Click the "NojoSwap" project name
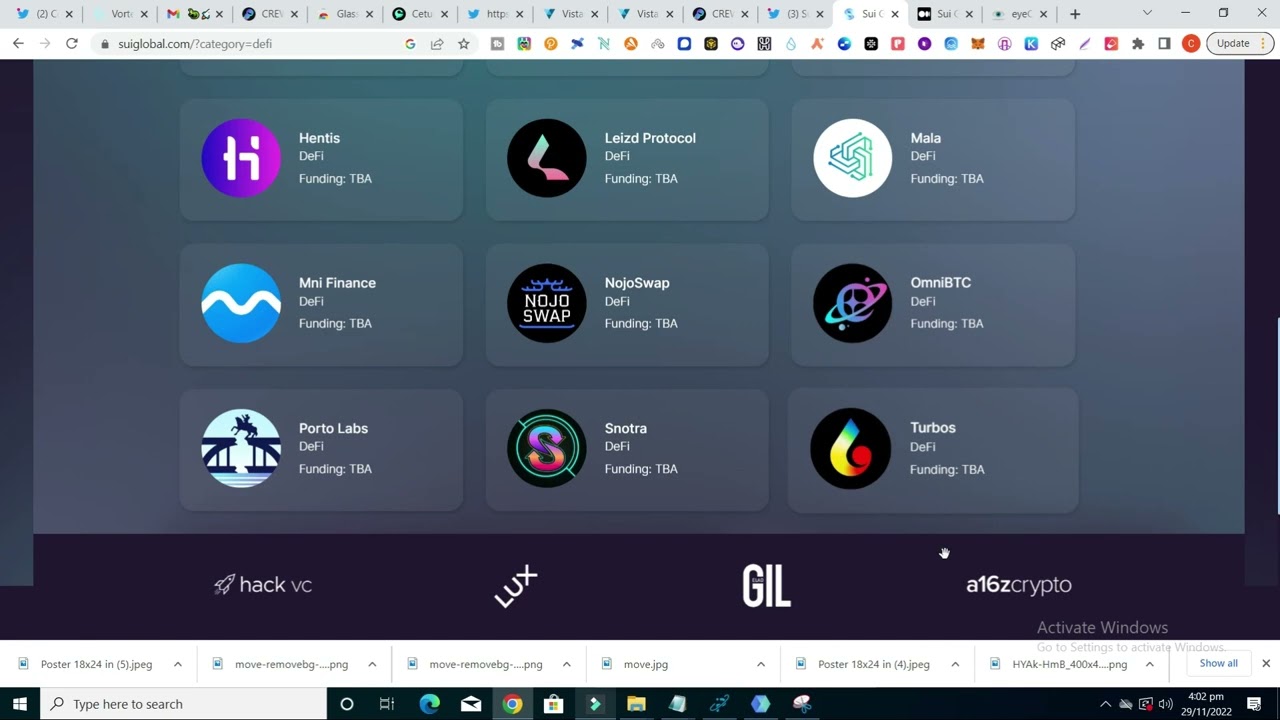 [637, 283]
